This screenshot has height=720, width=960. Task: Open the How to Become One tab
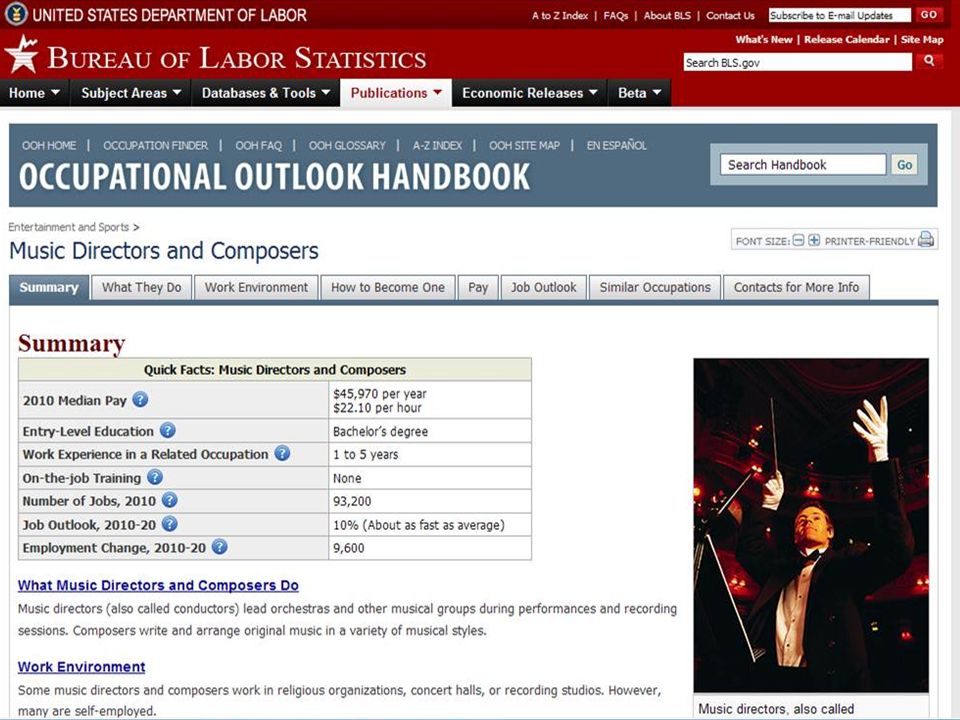(x=388, y=288)
